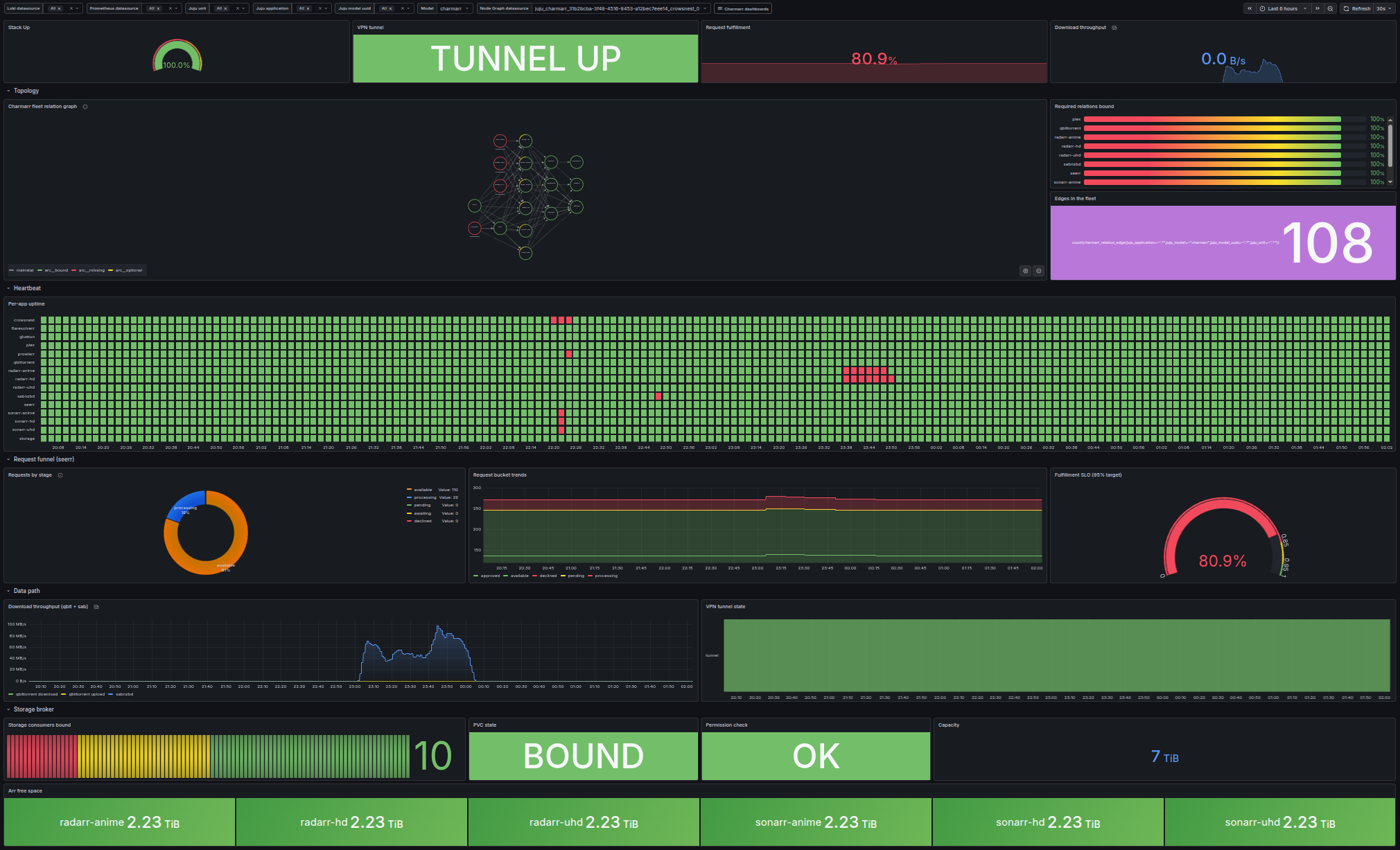The width and height of the screenshot is (1400, 850).
Task: Toggle qbittorrent download series in legend
Action: click(x=33, y=694)
